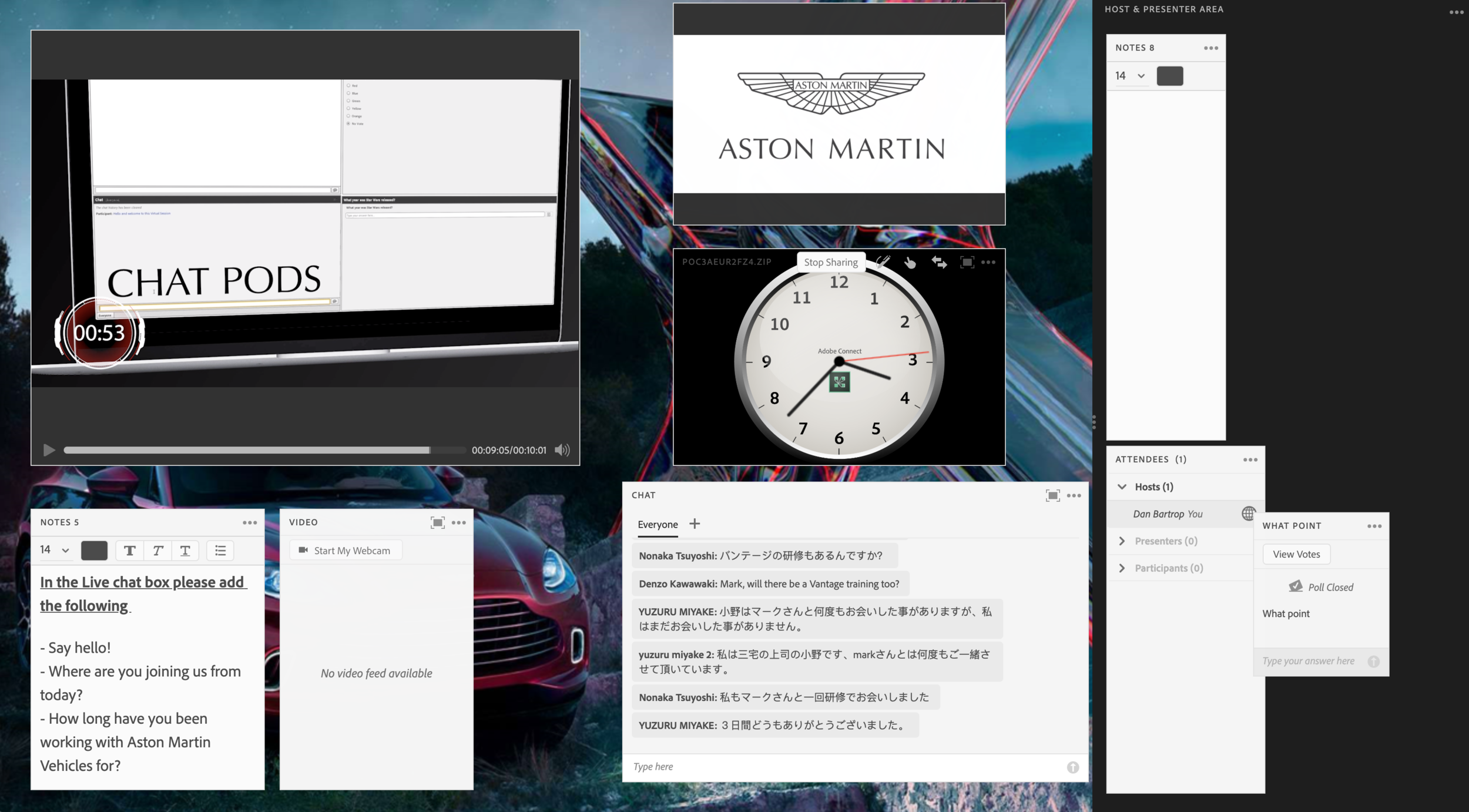The width and height of the screenshot is (1469, 812).
Task: Click the Stop Sharing button
Action: 830,262
